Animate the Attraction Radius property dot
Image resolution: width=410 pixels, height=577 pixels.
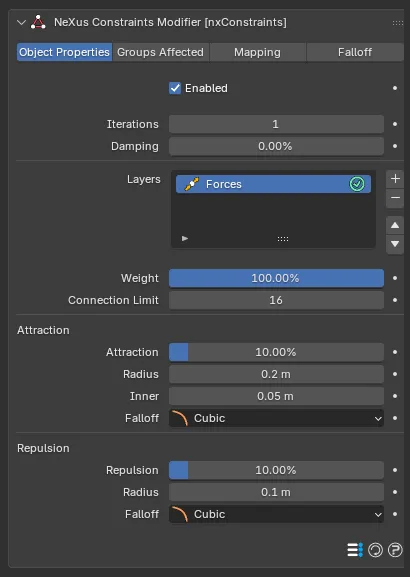click(x=395, y=374)
